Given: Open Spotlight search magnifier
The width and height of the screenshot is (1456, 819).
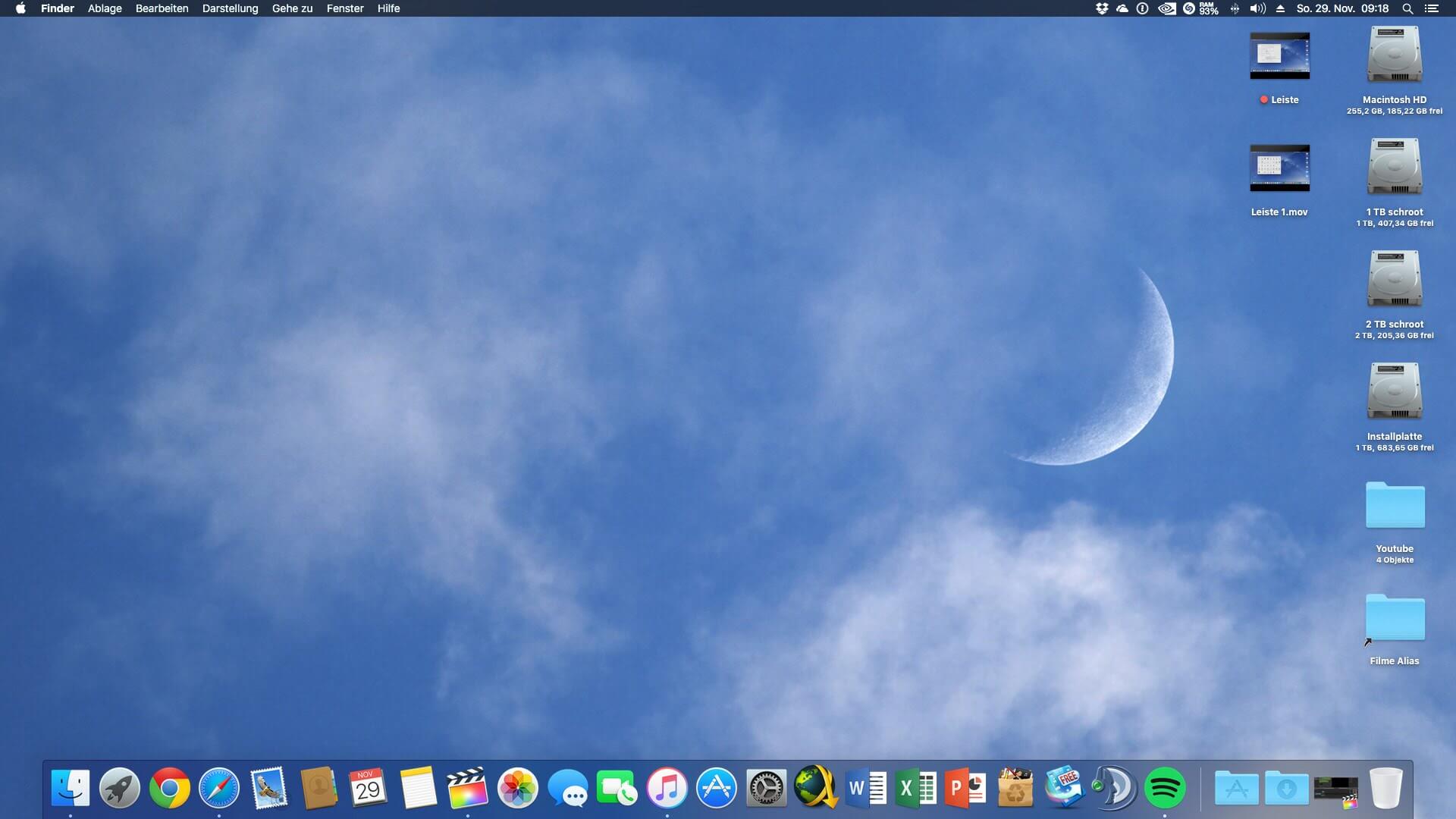Looking at the screenshot, I should coord(1407,8).
